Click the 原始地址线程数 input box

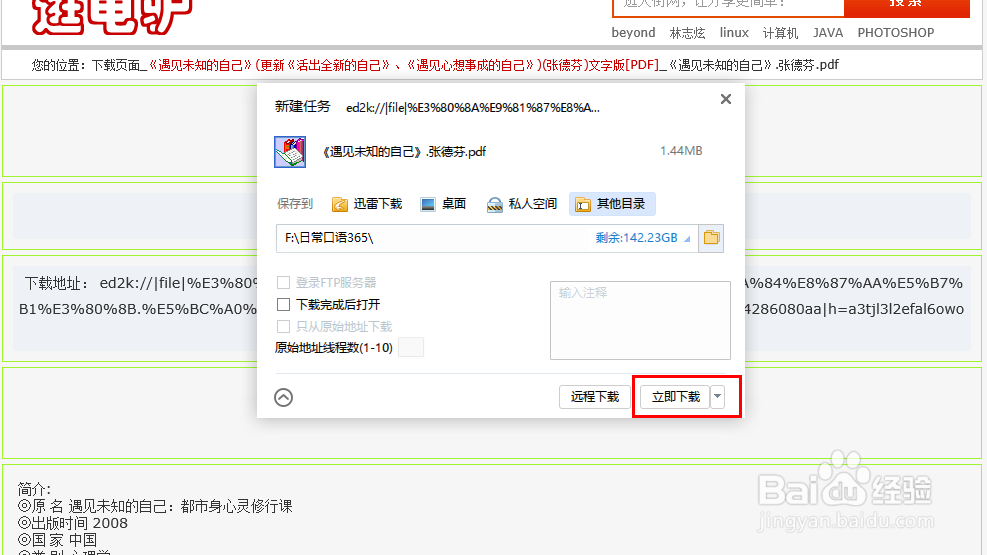pyautogui.click(x=411, y=347)
